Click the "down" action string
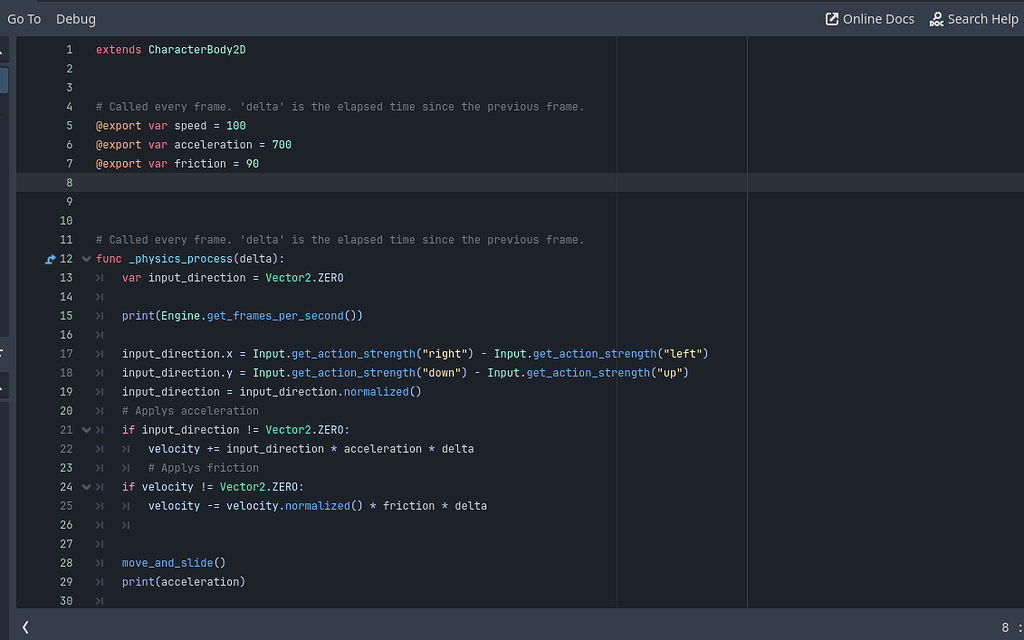The image size is (1024, 640). point(441,373)
